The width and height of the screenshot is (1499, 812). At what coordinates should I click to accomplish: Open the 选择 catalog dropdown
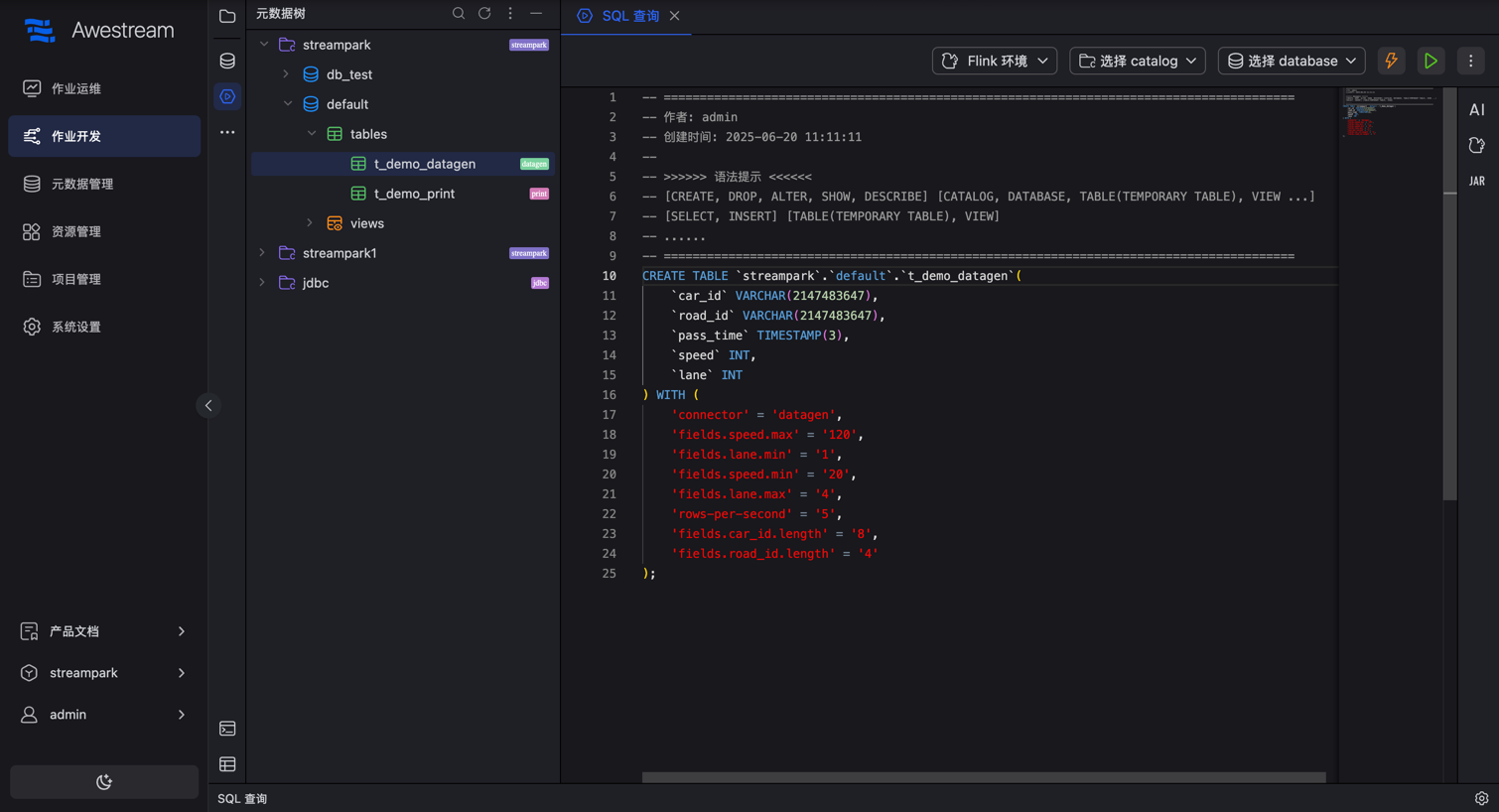tap(1137, 61)
